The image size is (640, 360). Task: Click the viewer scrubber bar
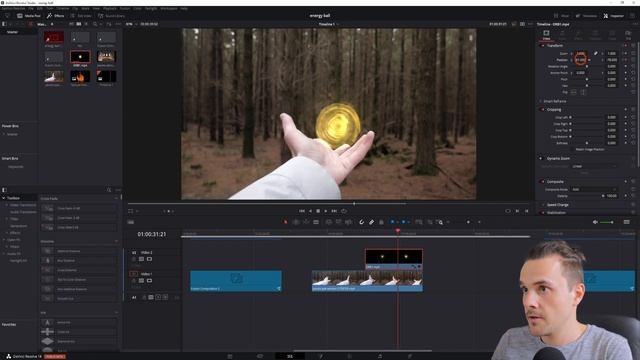[x=328, y=203]
